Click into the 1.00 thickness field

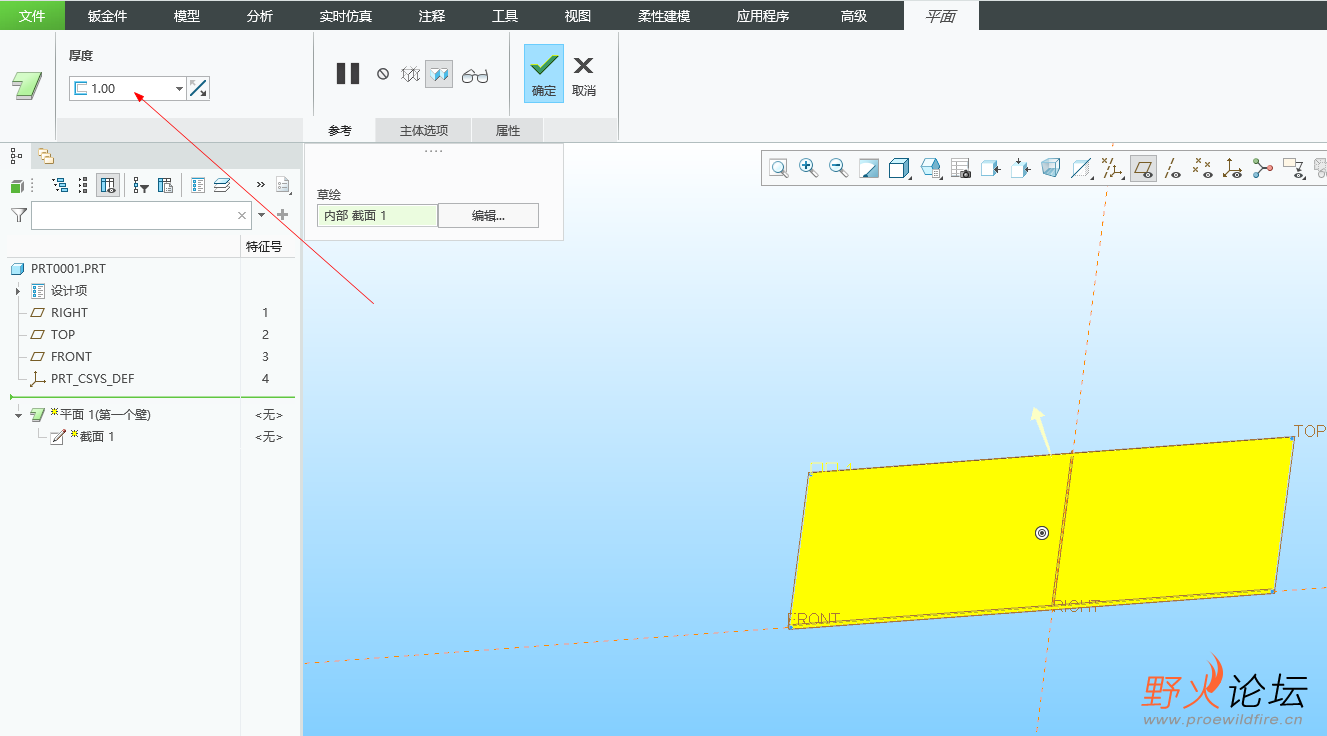point(128,89)
